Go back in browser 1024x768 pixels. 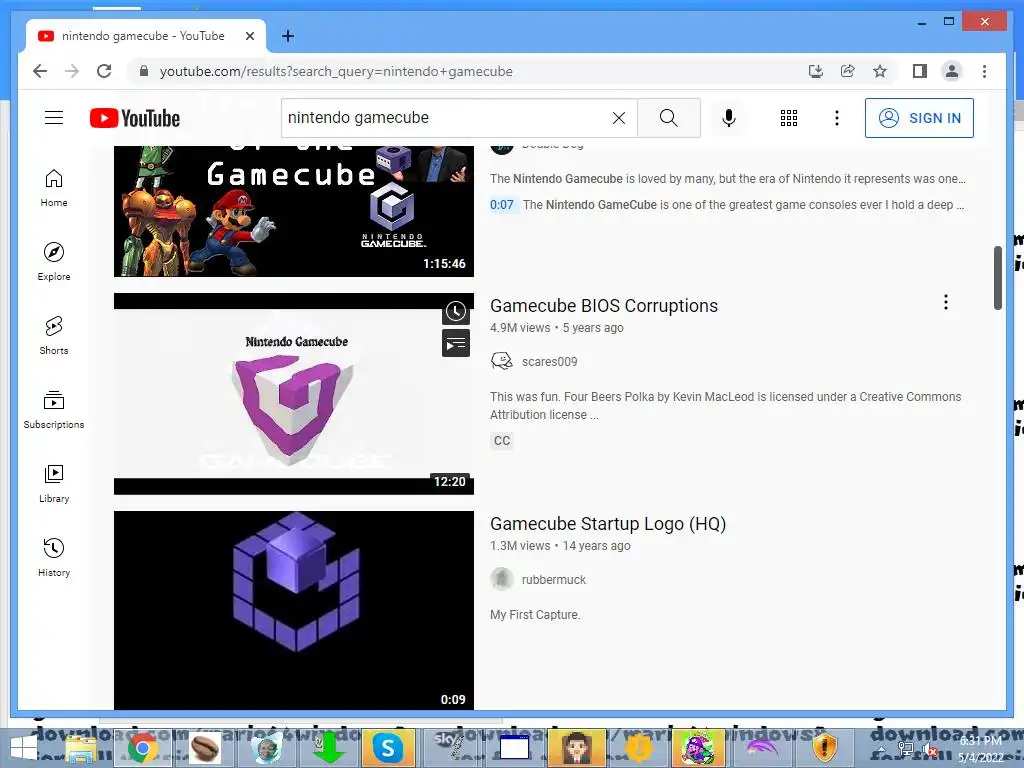[40, 71]
